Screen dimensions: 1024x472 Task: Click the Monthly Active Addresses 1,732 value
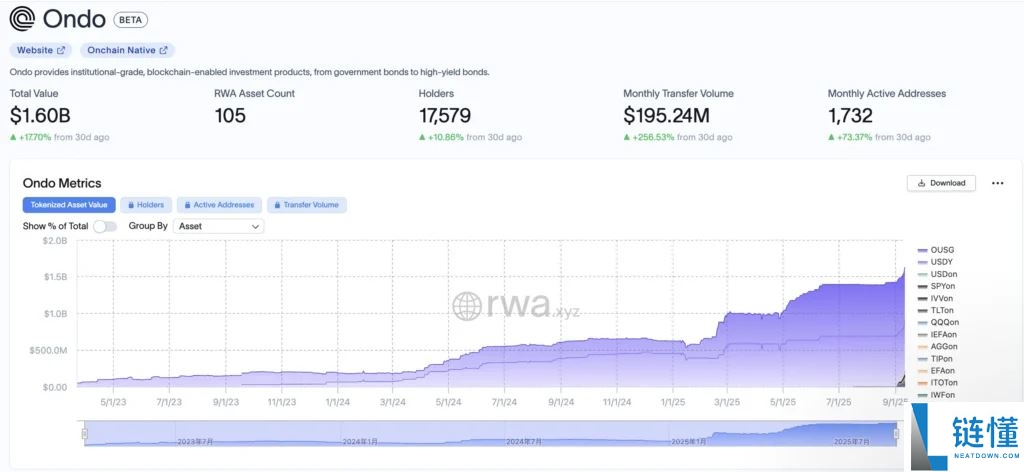[x=850, y=116]
